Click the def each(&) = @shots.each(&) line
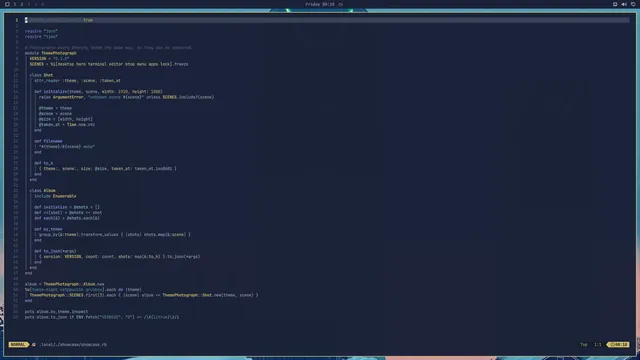This screenshot has width=640, height=360. tap(67, 218)
